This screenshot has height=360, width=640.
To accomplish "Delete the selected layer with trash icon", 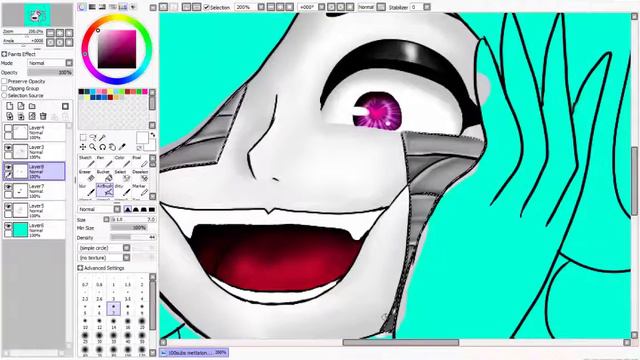I will pos(43,116).
